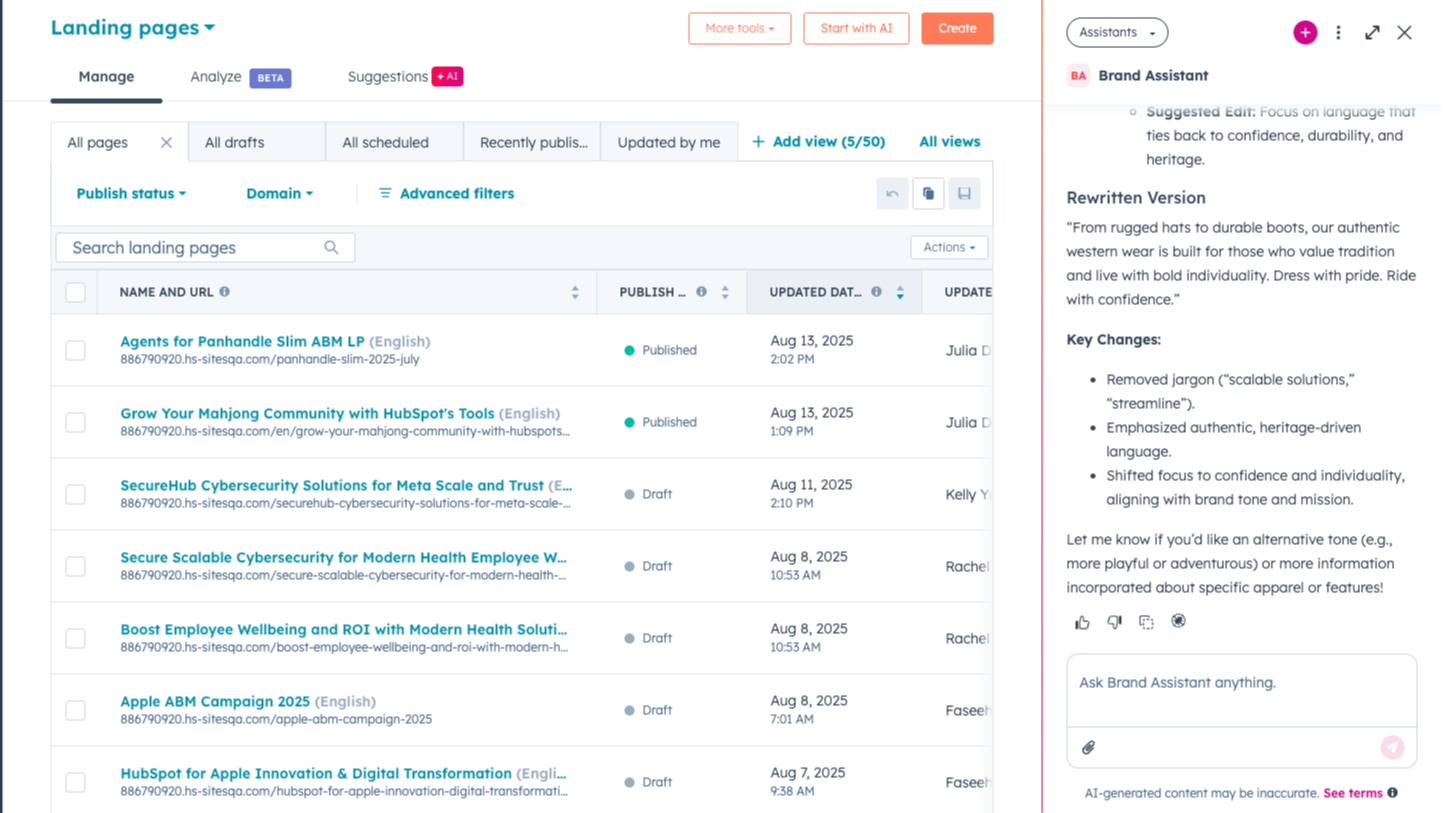Click the Create button
The image size is (1445, 813).
pos(956,28)
